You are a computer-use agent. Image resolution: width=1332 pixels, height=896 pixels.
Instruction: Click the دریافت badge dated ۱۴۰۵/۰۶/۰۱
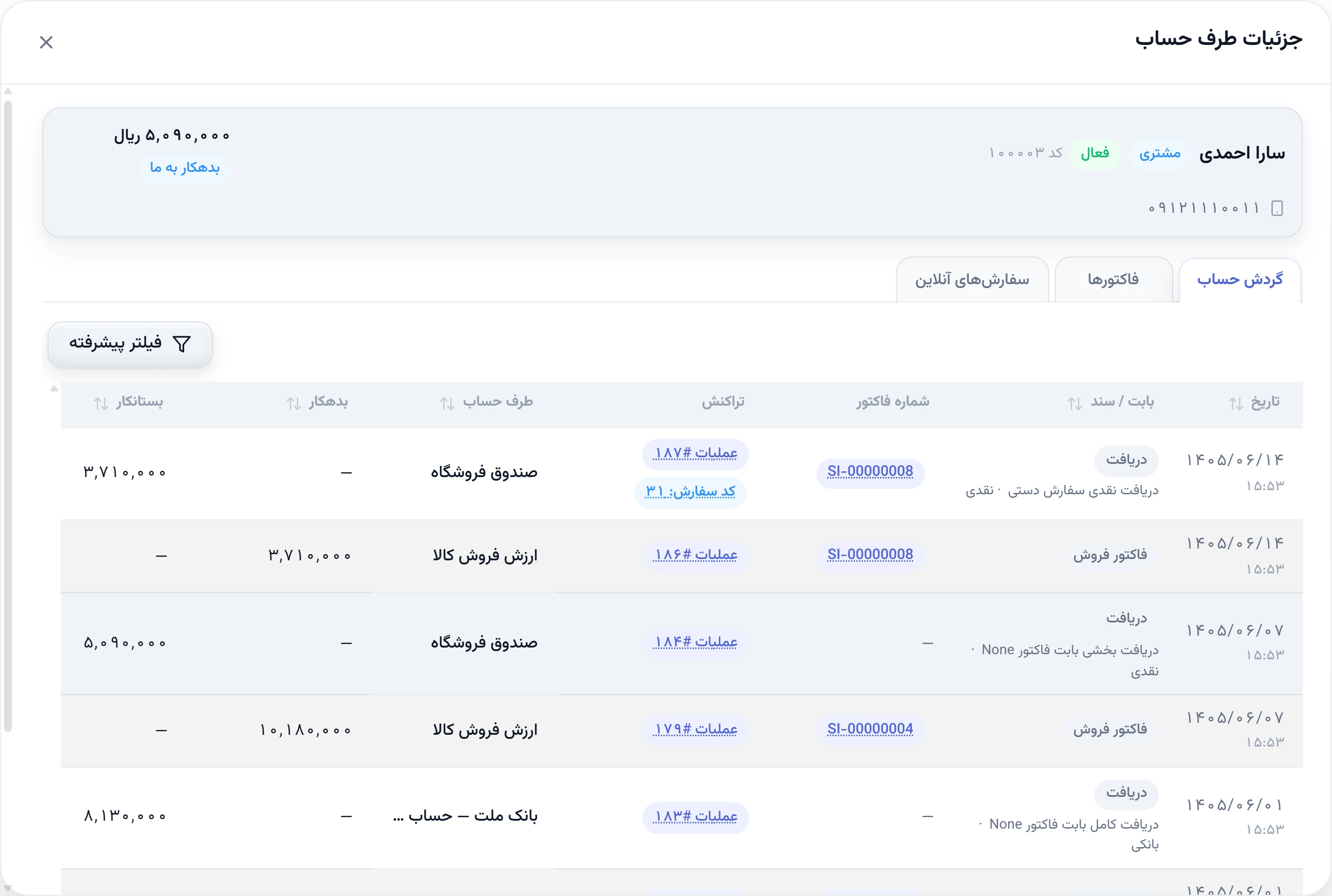point(1126,793)
